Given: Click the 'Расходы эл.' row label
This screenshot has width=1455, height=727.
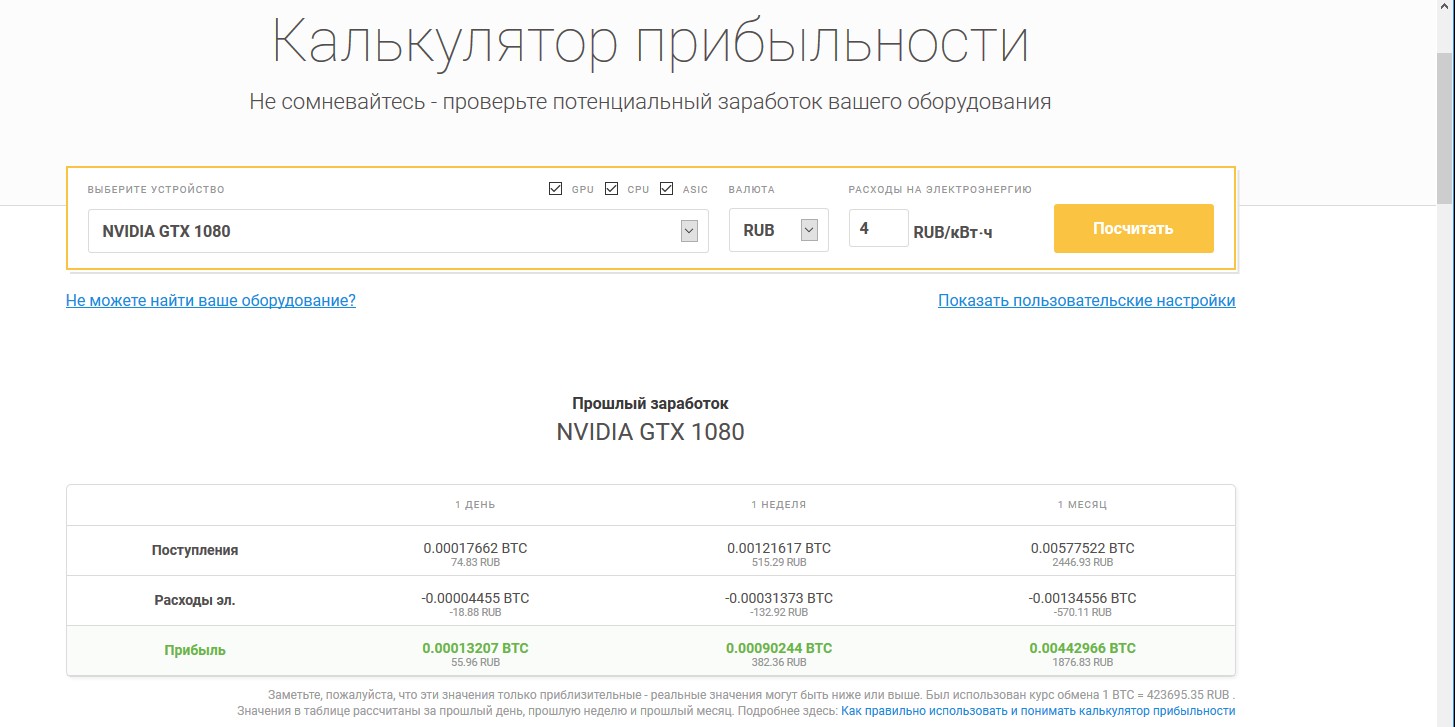Looking at the screenshot, I should point(195,600).
